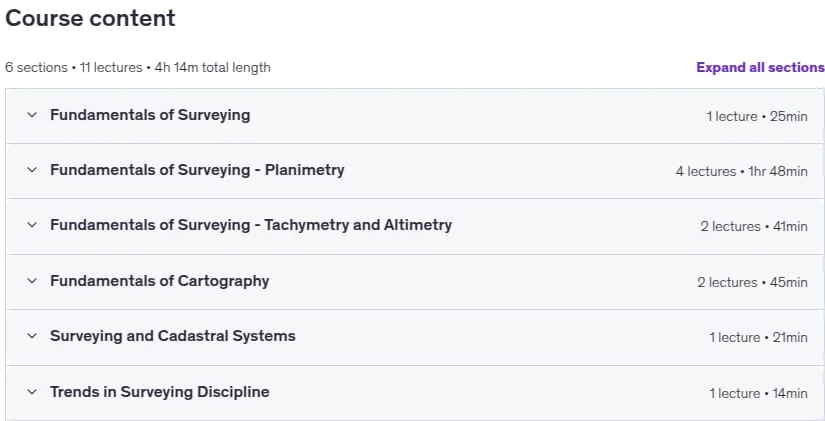Open the Fundamentals of Surveying title
This screenshot has width=825, height=421.
click(x=150, y=115)
